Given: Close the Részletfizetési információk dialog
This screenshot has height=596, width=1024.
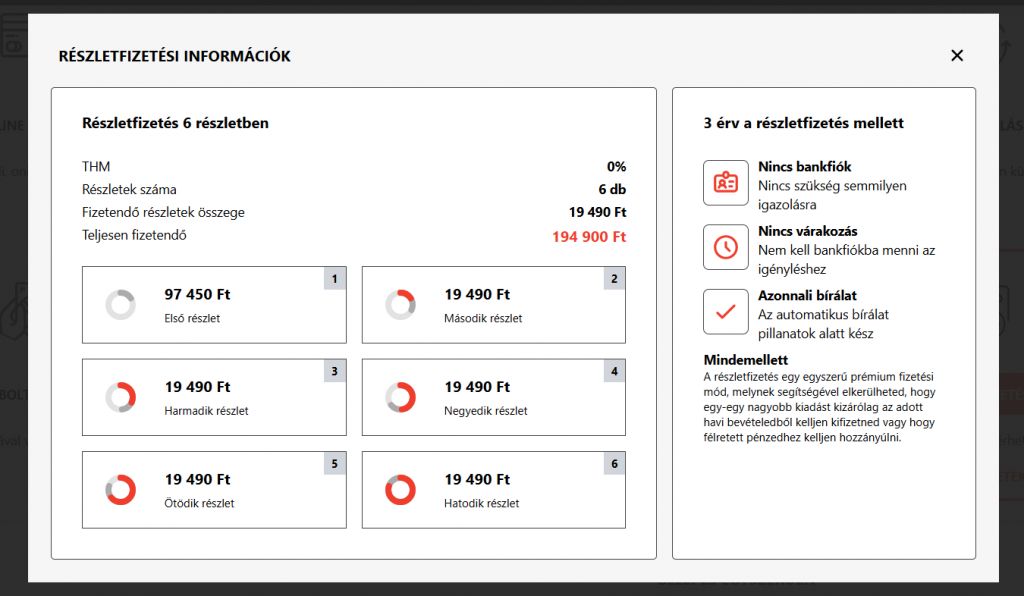Looking at the screenshot, I should 957,56.
